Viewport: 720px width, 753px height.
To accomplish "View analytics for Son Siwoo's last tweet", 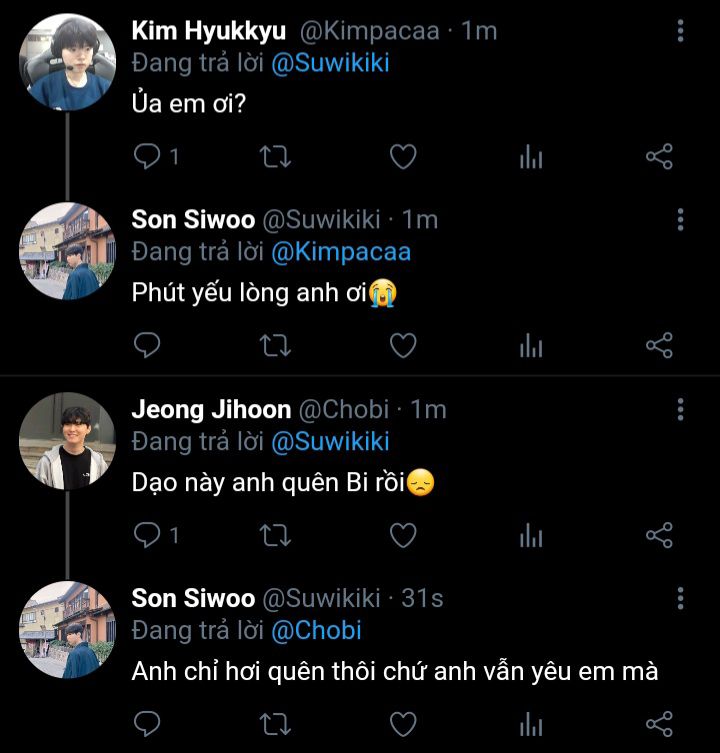I will point(531,724).
